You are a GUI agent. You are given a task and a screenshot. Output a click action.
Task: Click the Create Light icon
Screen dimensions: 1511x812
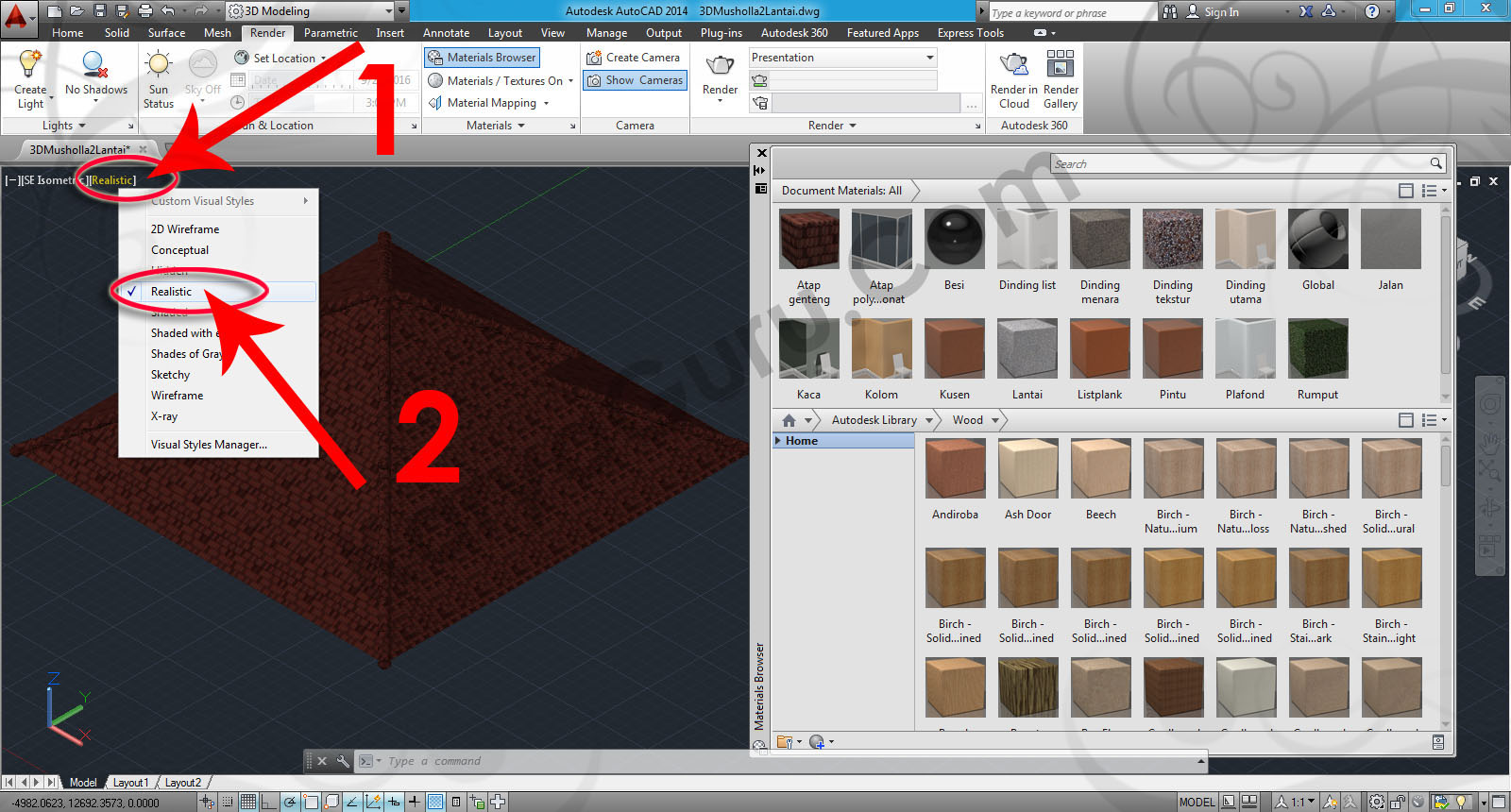coord(30,66)
